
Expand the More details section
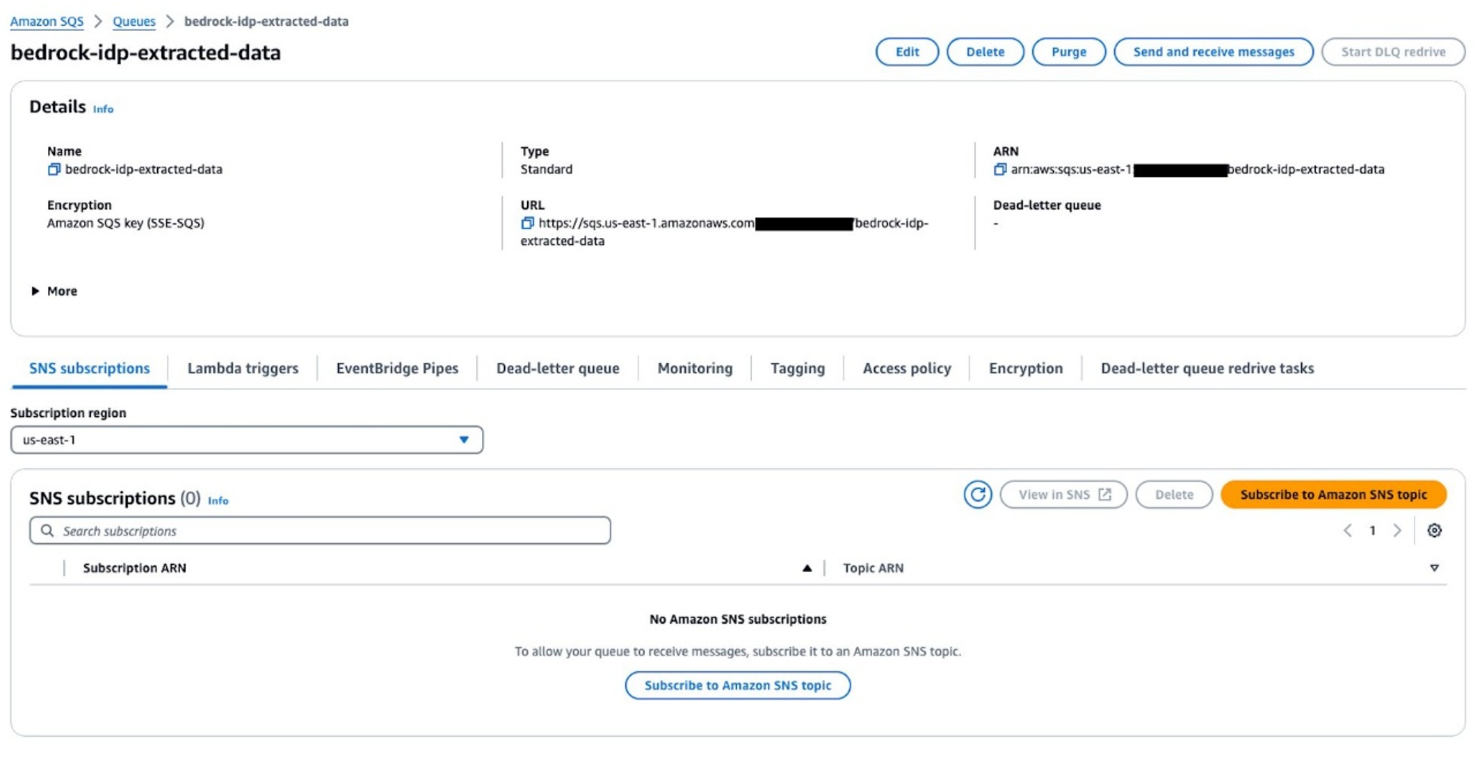pos(54,291)
